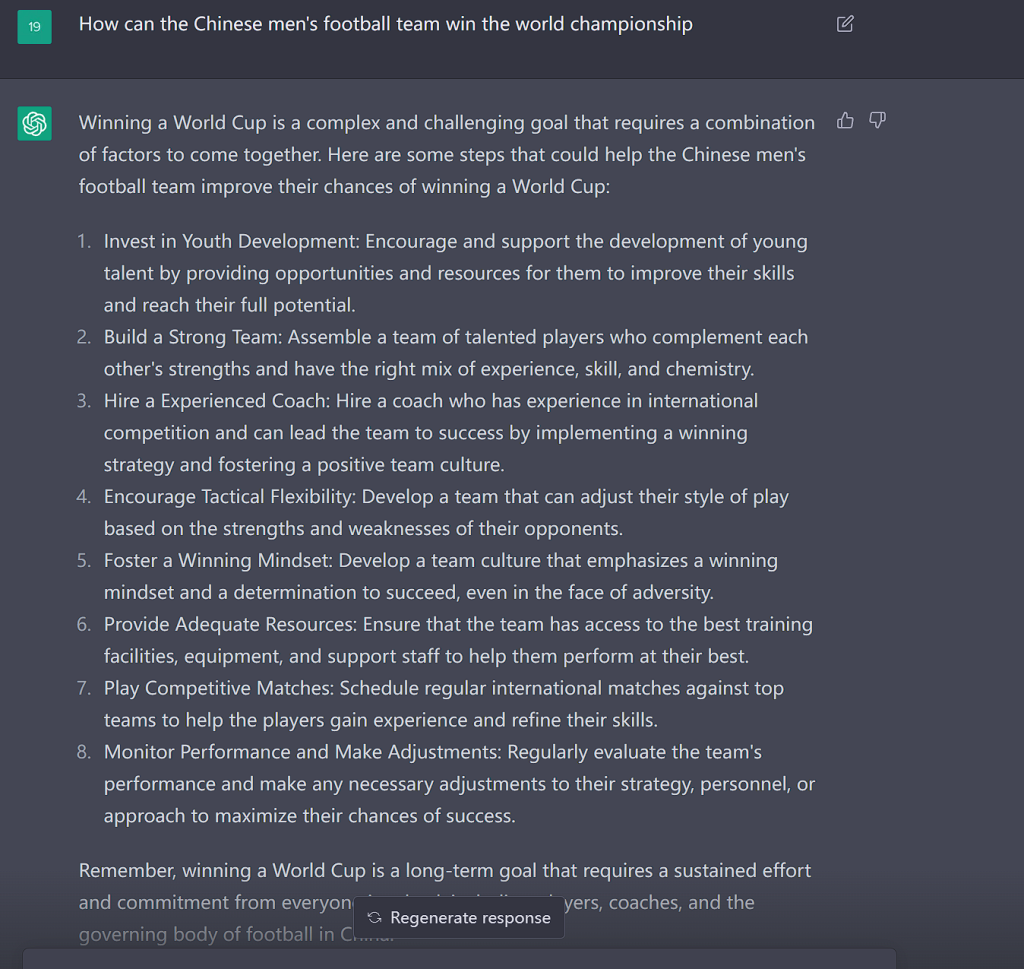Give the response a thumbs down
This screenshot has height=969, width=1024.
(877, 121)
